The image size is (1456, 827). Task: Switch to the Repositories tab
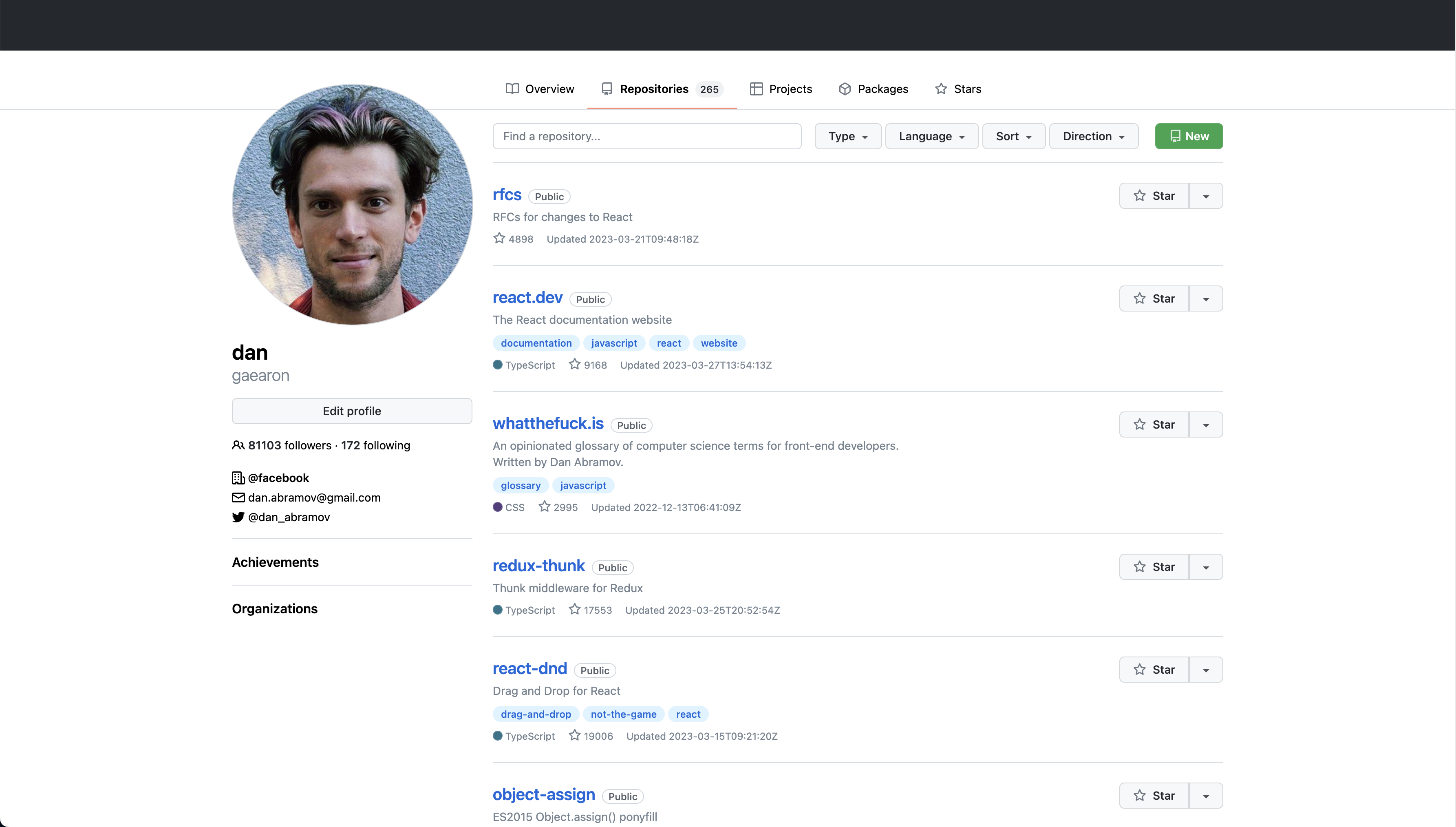tap(662, 89)
